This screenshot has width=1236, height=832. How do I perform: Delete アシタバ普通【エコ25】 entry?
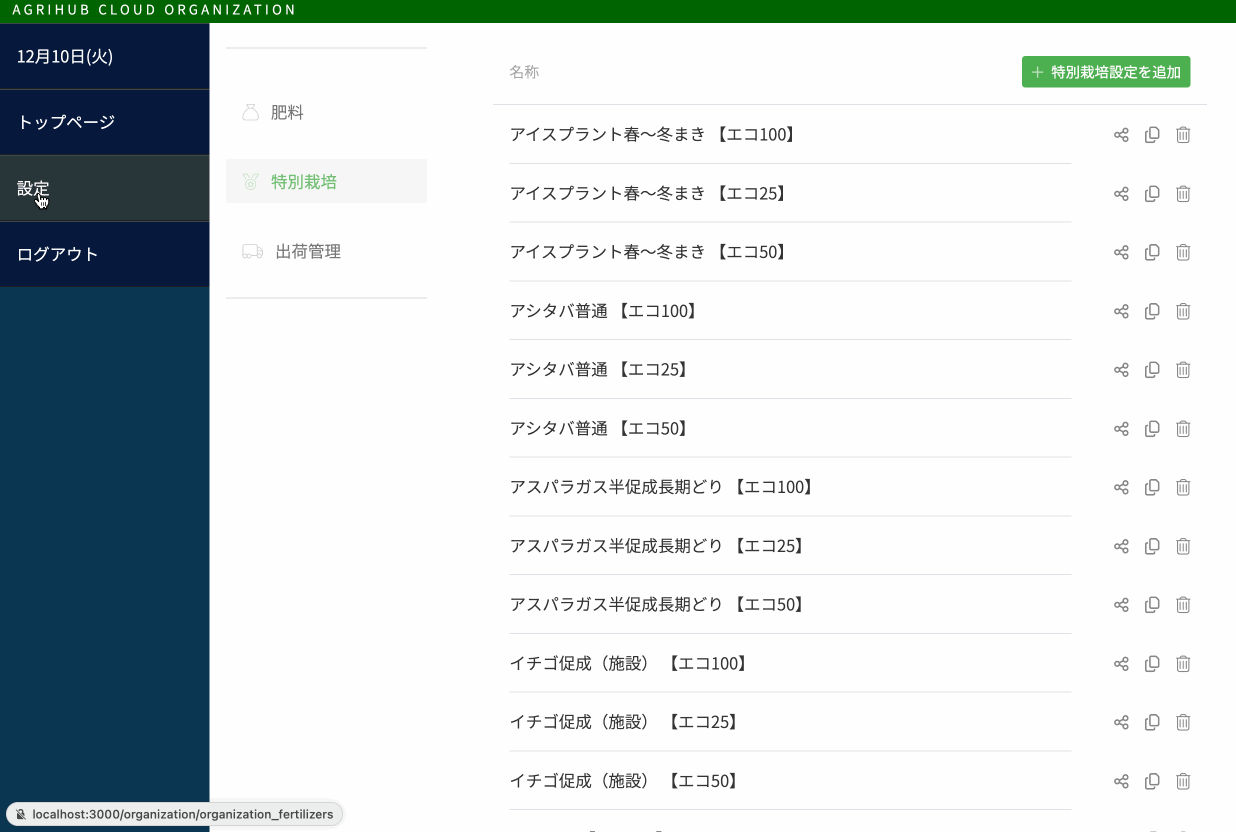tap(1183, 370)
